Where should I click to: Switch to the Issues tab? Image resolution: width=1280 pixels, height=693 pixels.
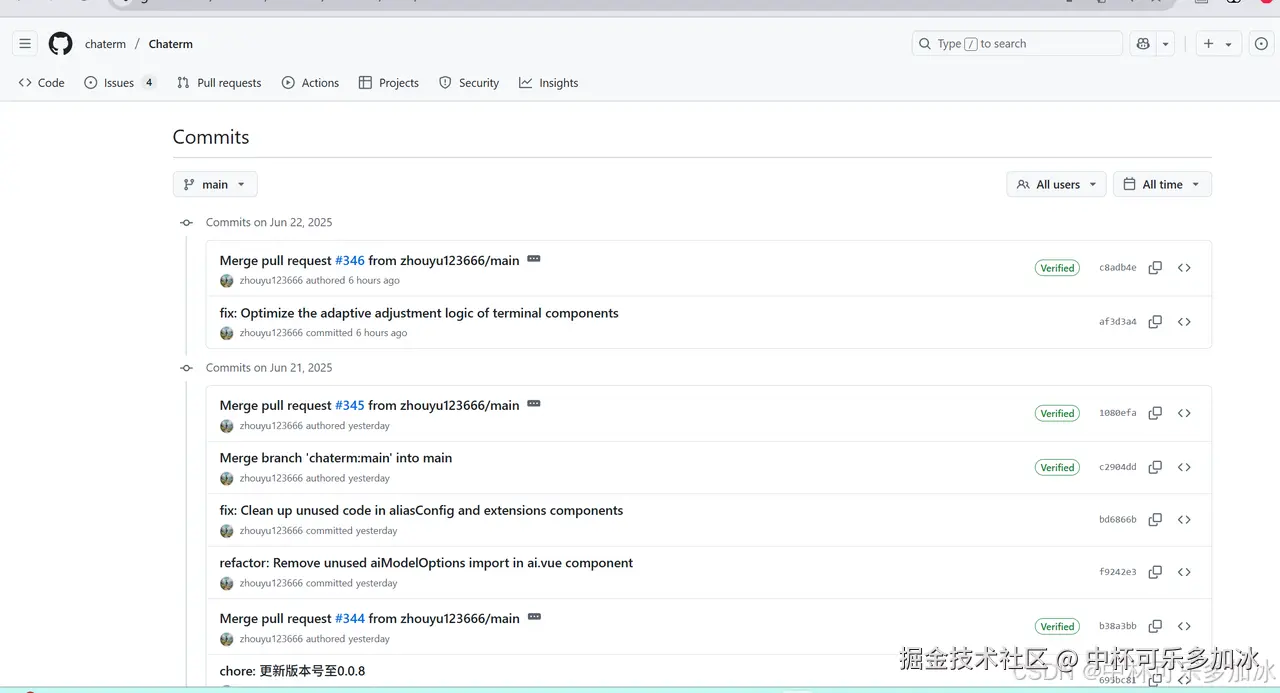(x=120, y=83)
